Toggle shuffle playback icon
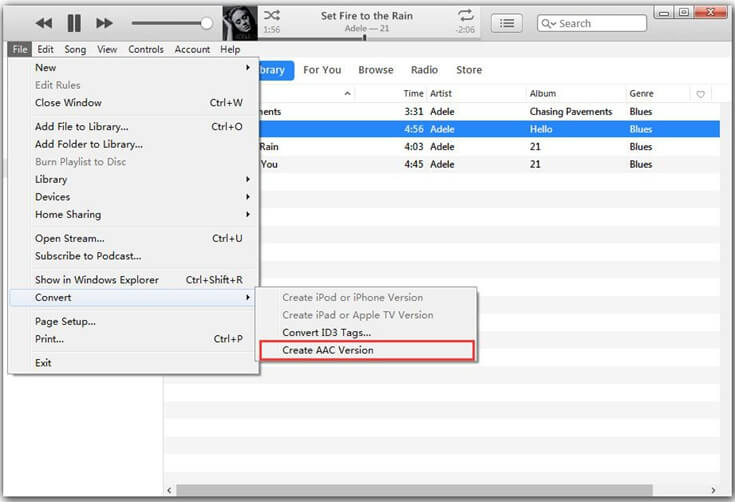The width and height of the screenshot is (735, 502). pyautogui.click(x=272, y=15)
